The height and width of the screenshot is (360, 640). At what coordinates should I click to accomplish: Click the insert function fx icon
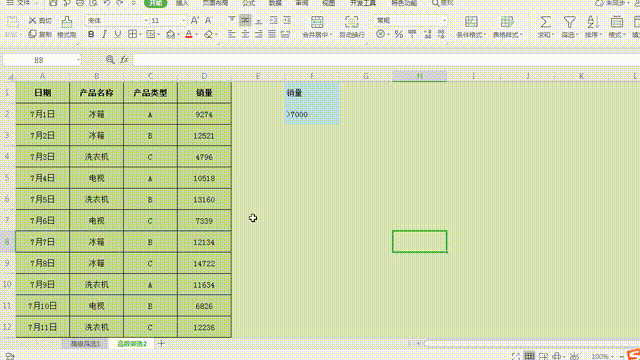pos(124,60)
